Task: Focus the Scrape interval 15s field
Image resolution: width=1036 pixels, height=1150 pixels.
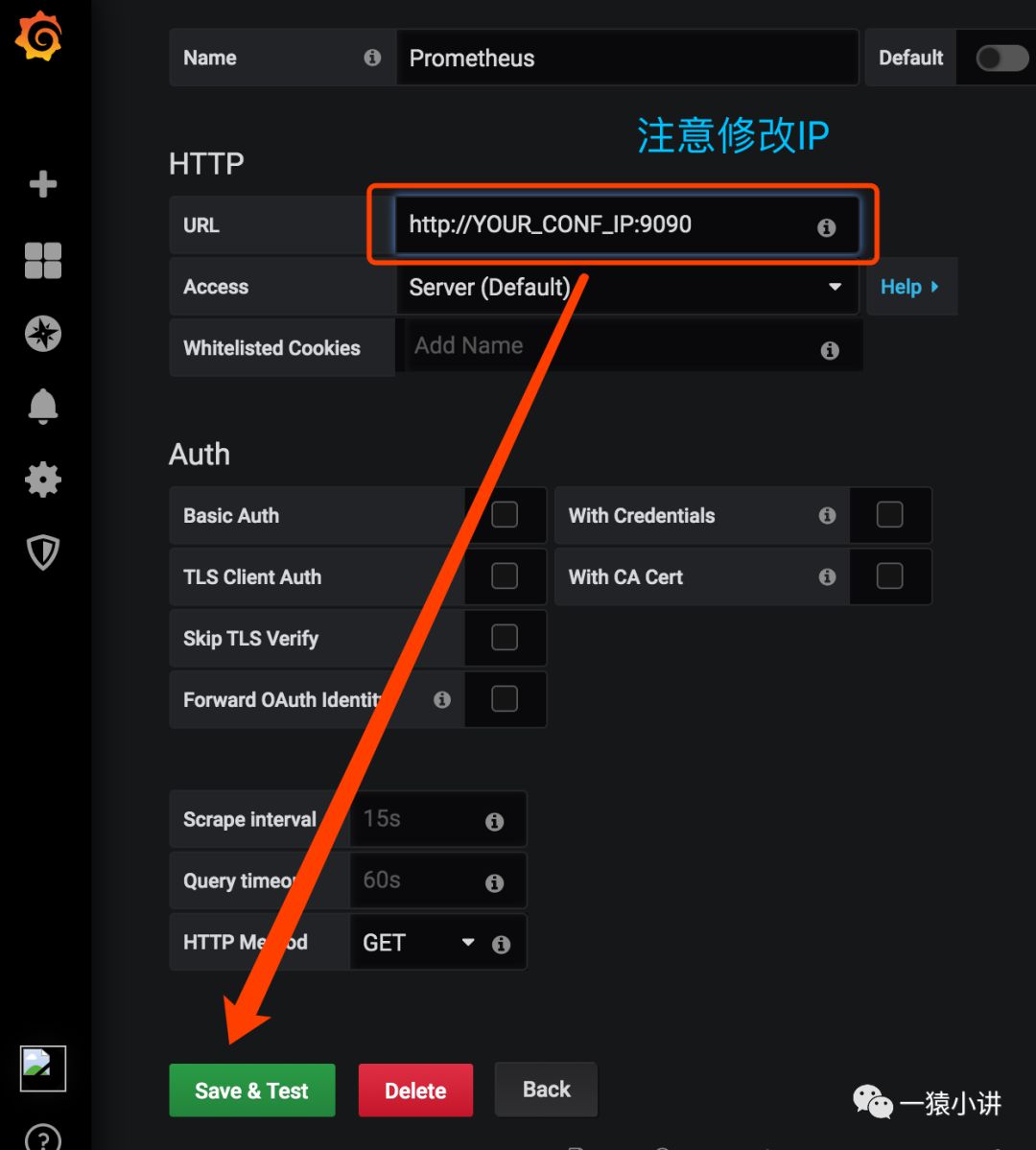Action: coord(438,819)
